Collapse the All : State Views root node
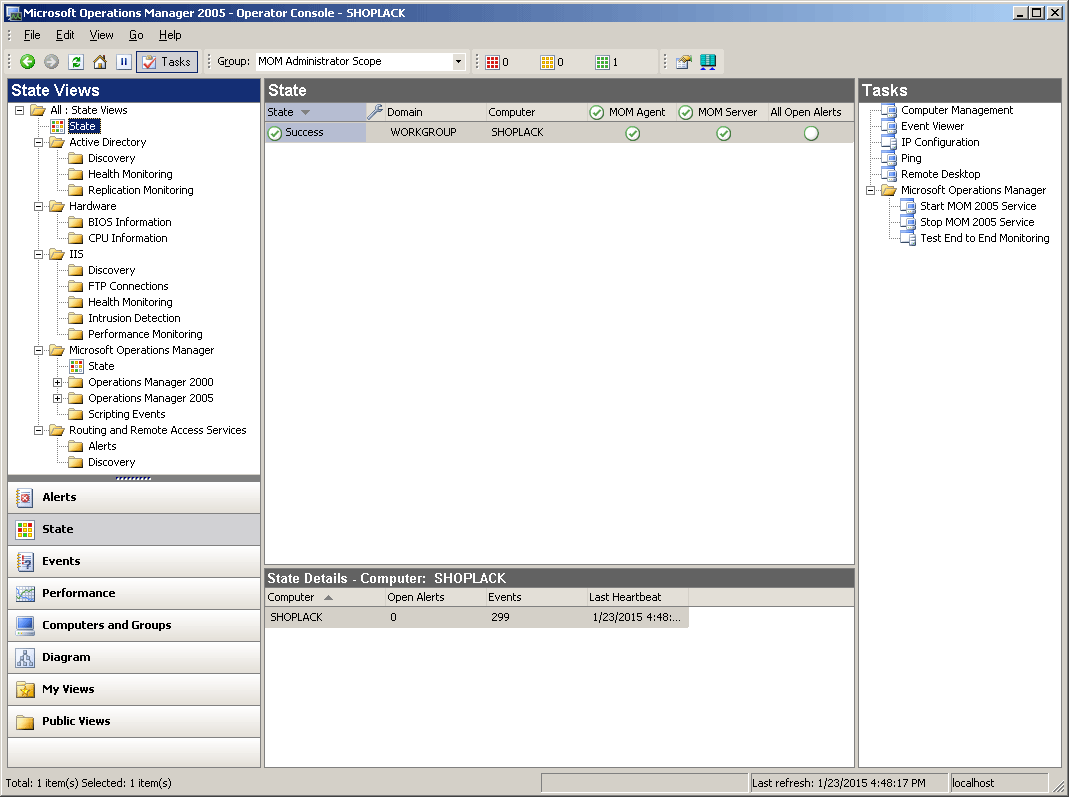 coord(20,110)
